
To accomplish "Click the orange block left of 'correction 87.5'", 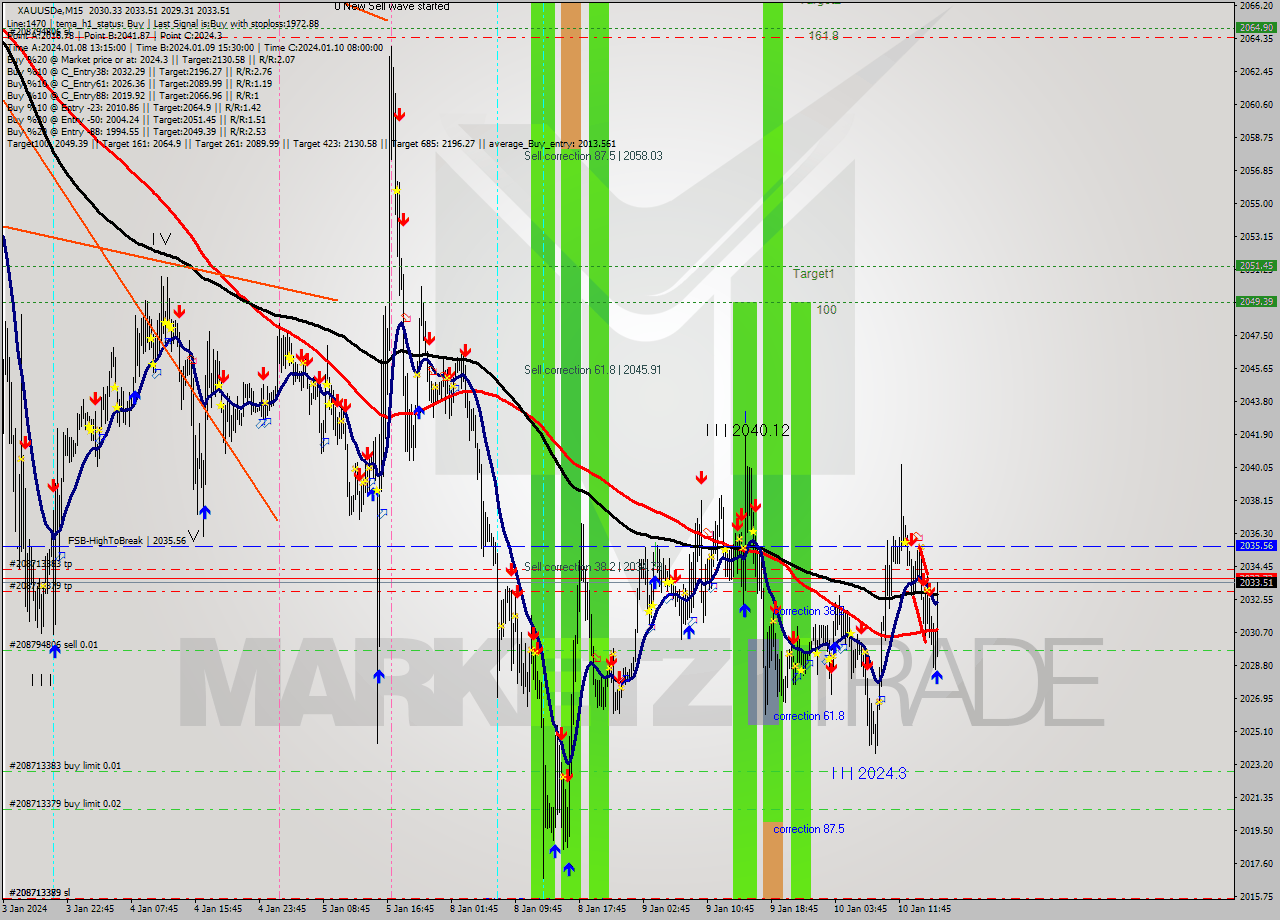I will point(773,860).
